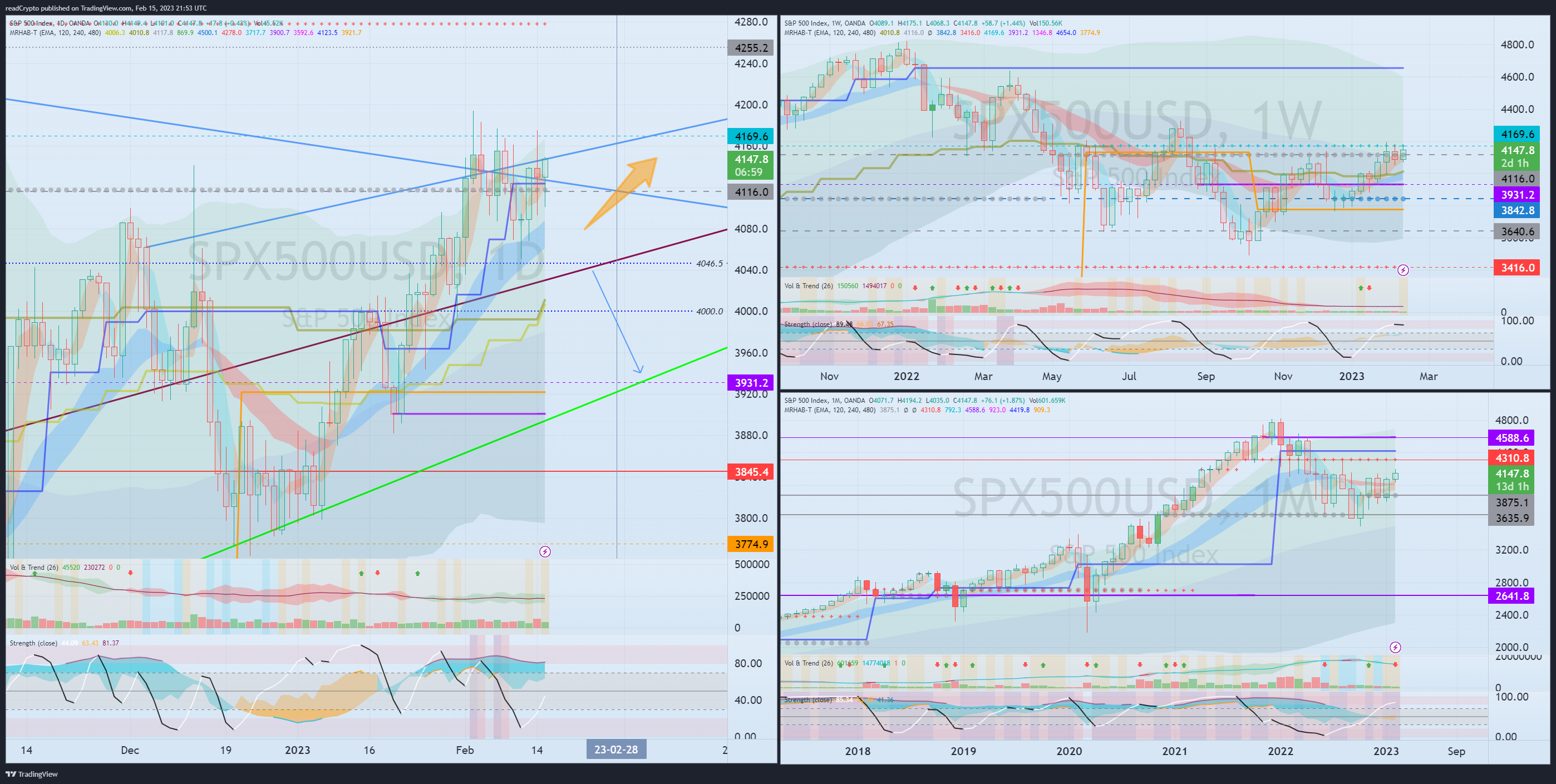The width and height of the screenshot is (1556, 784).
Task: Click the S&P 500 Index 1M legend title
Action: (x=825, y=401)
